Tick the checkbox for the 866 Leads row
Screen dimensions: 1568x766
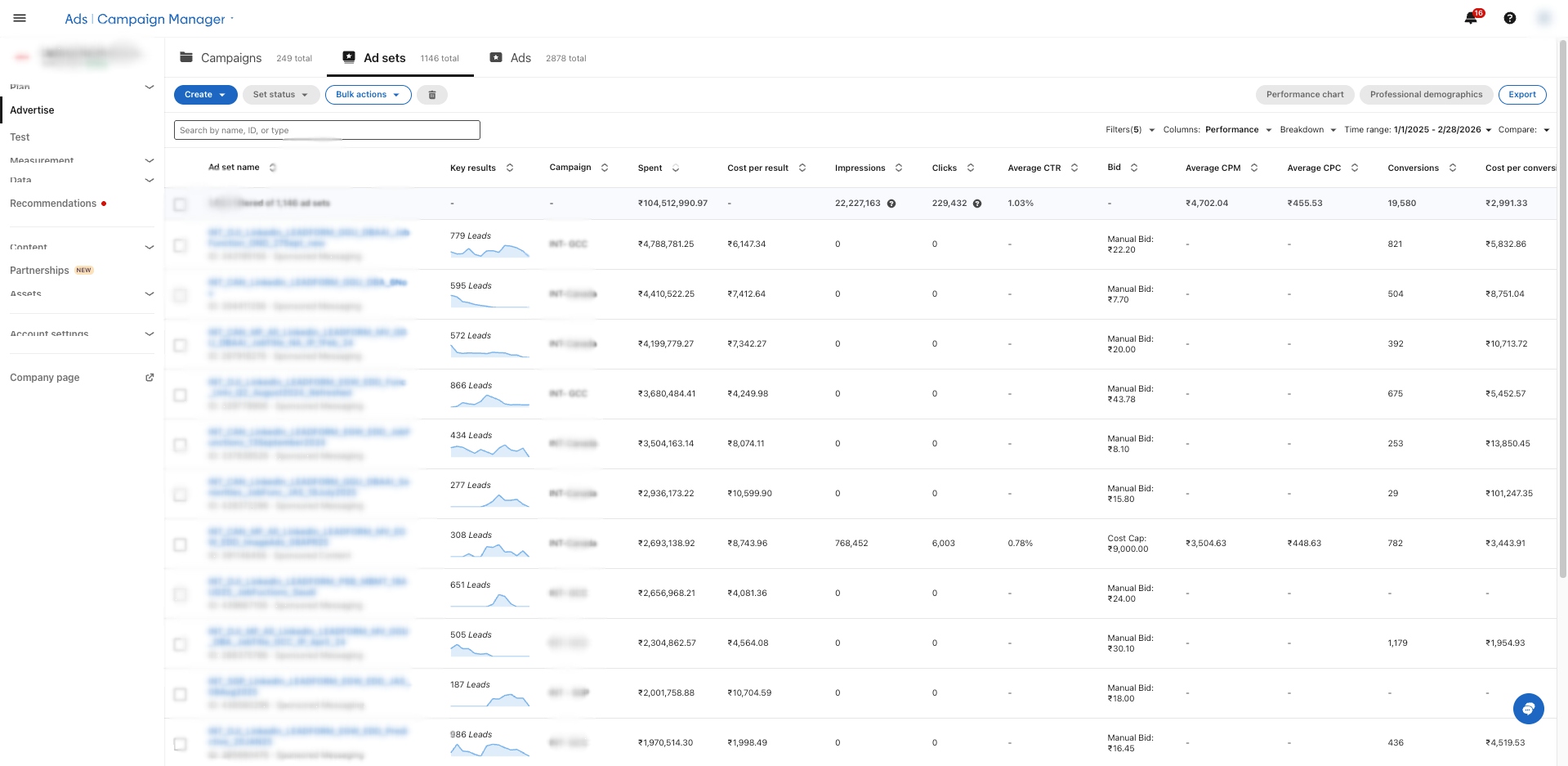pos(180,395)
